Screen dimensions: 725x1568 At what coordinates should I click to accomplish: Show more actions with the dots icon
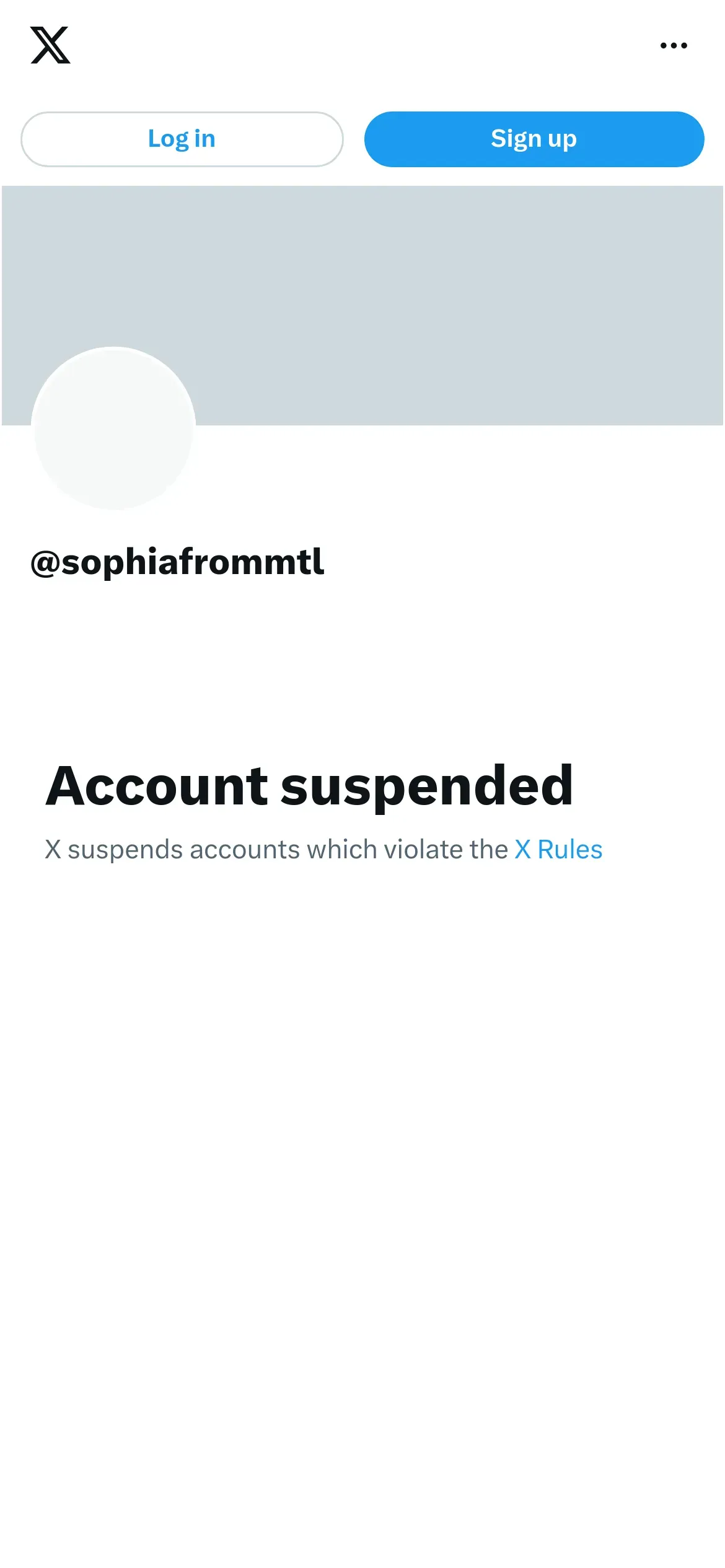click(x=674, y=45)
